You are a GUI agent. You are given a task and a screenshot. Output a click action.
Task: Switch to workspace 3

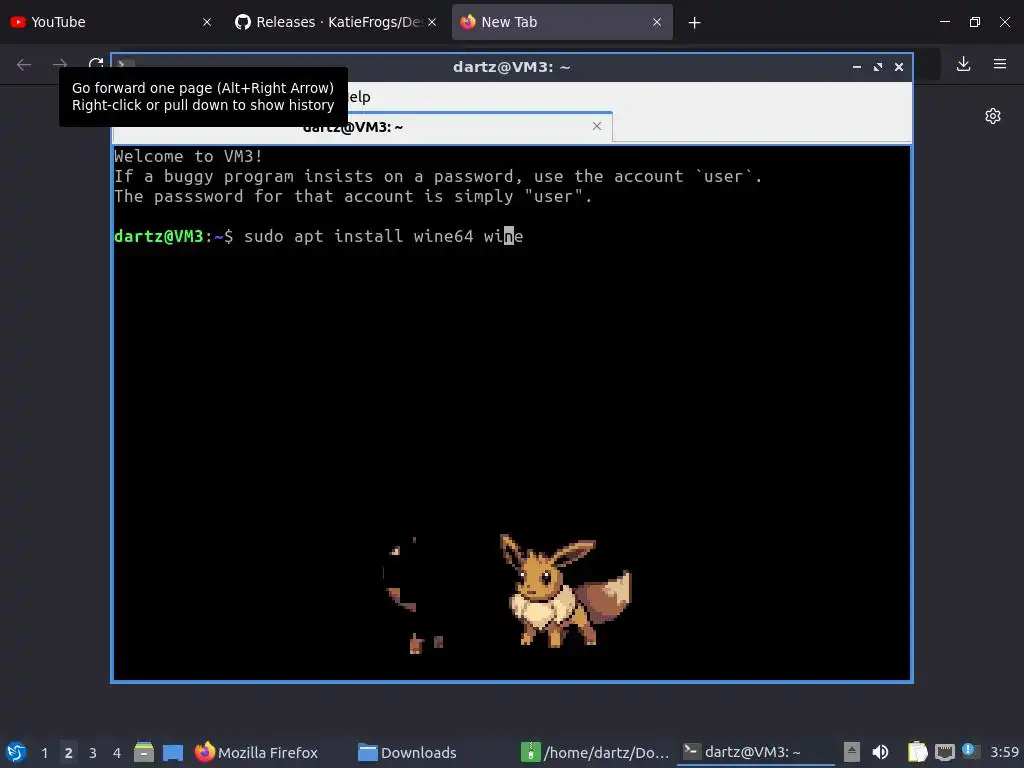pos(93,753)
